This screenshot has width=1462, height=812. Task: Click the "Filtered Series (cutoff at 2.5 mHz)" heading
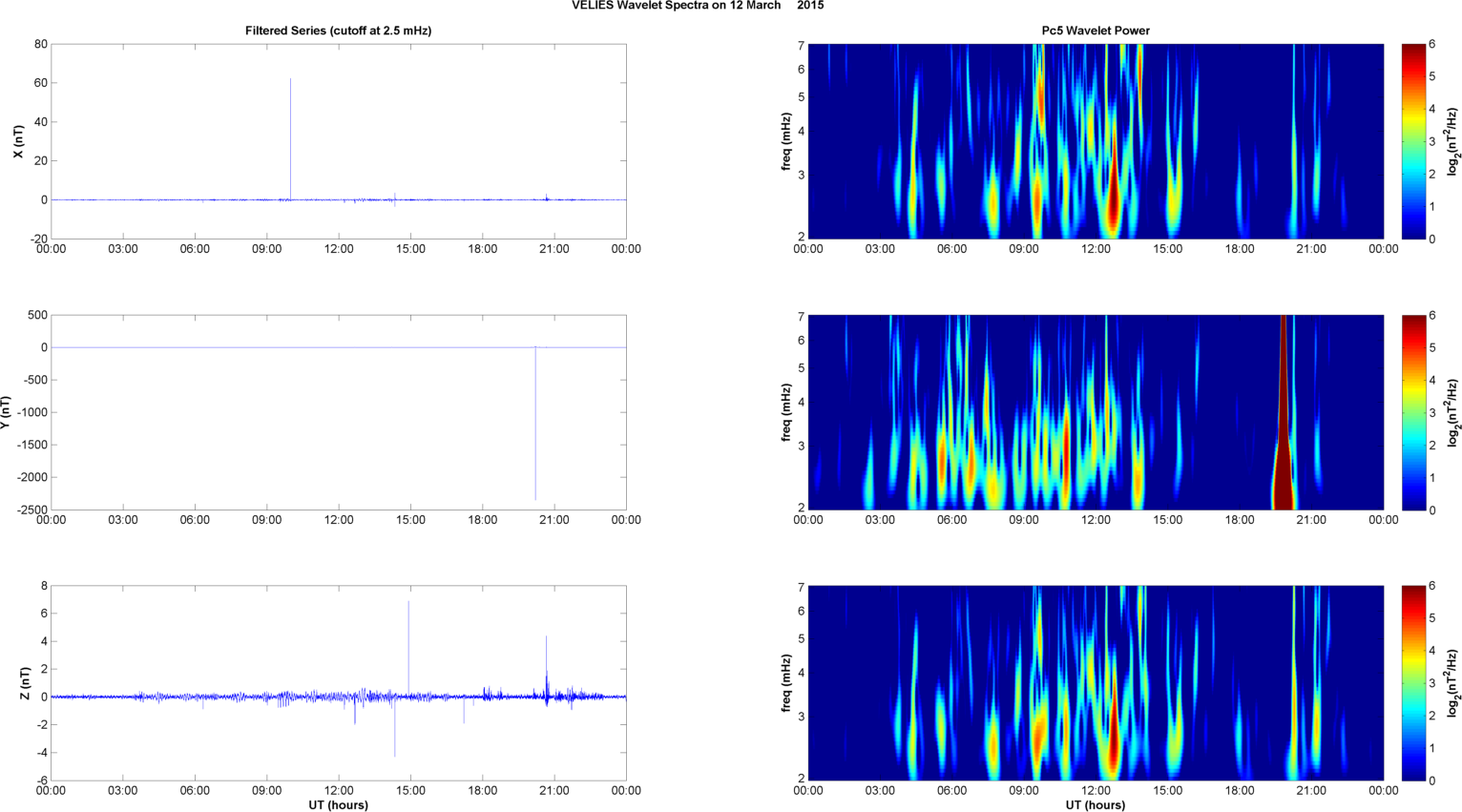tap(338, 31)
